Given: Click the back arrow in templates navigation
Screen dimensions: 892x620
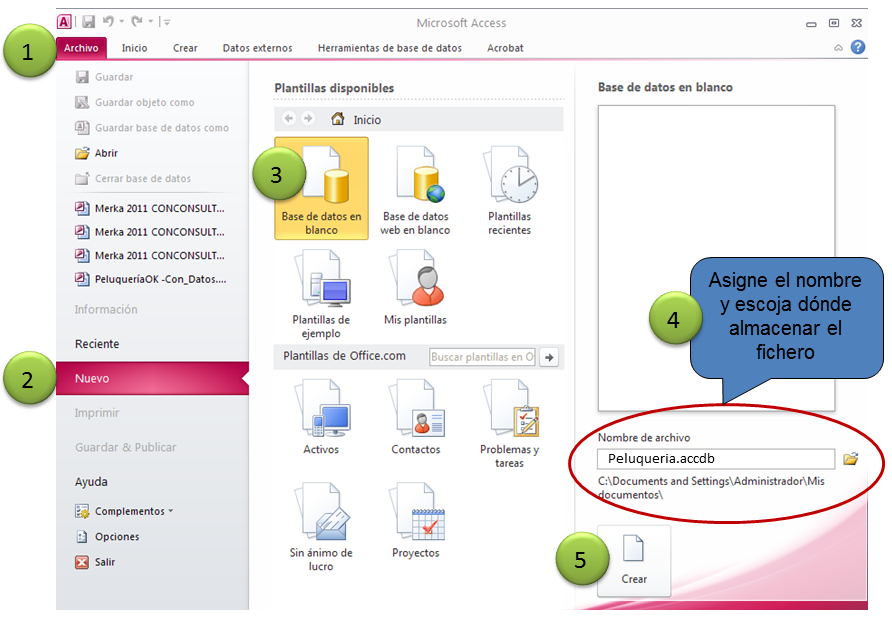Looking at the screenshot, I should point(289,118).
